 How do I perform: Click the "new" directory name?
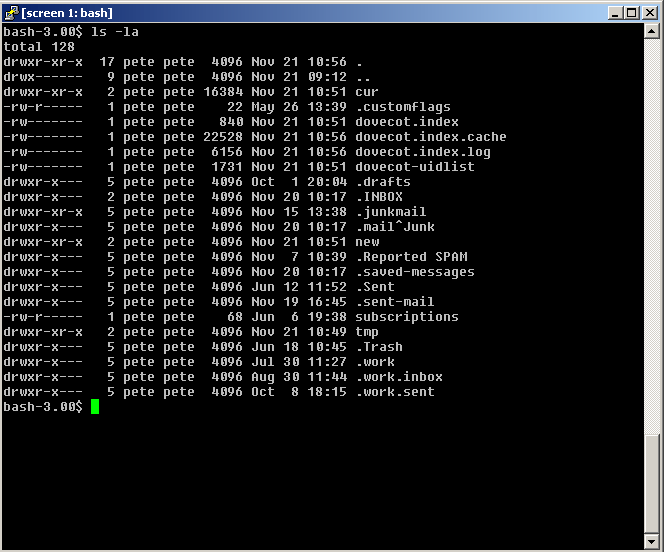(367, 242)
